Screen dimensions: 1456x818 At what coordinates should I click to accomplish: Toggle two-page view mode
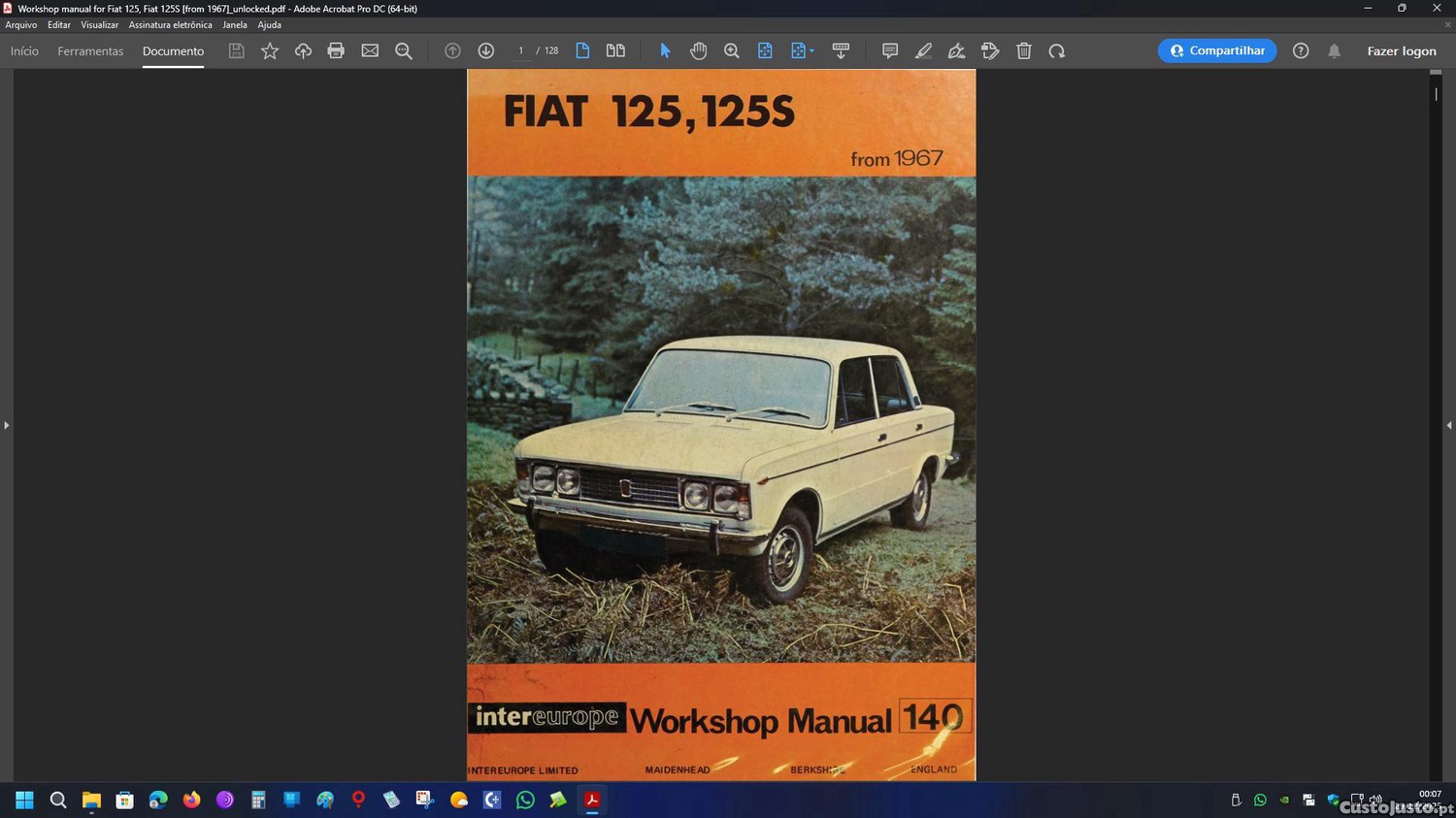click(x=615, y=50)
